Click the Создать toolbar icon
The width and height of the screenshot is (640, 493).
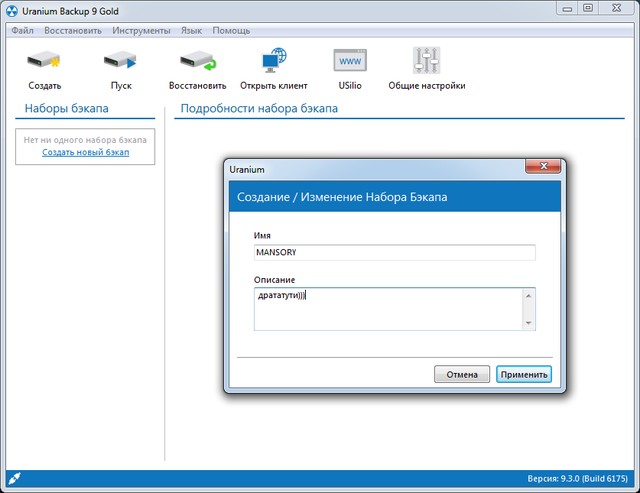click(44, 63)
